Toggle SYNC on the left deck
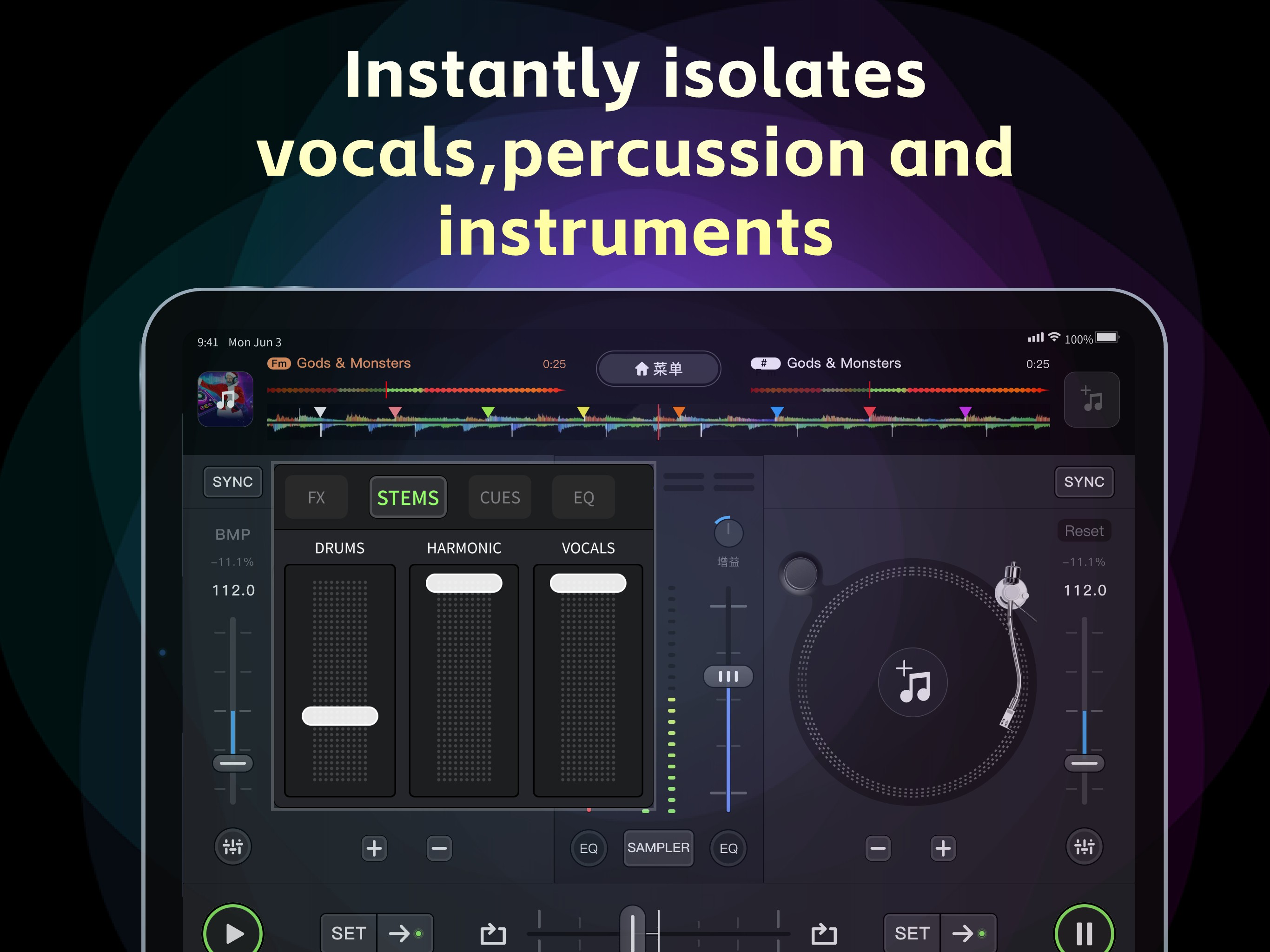Image resolution: width=1270 pixels, height=952 pixels. tap(232, 482)
